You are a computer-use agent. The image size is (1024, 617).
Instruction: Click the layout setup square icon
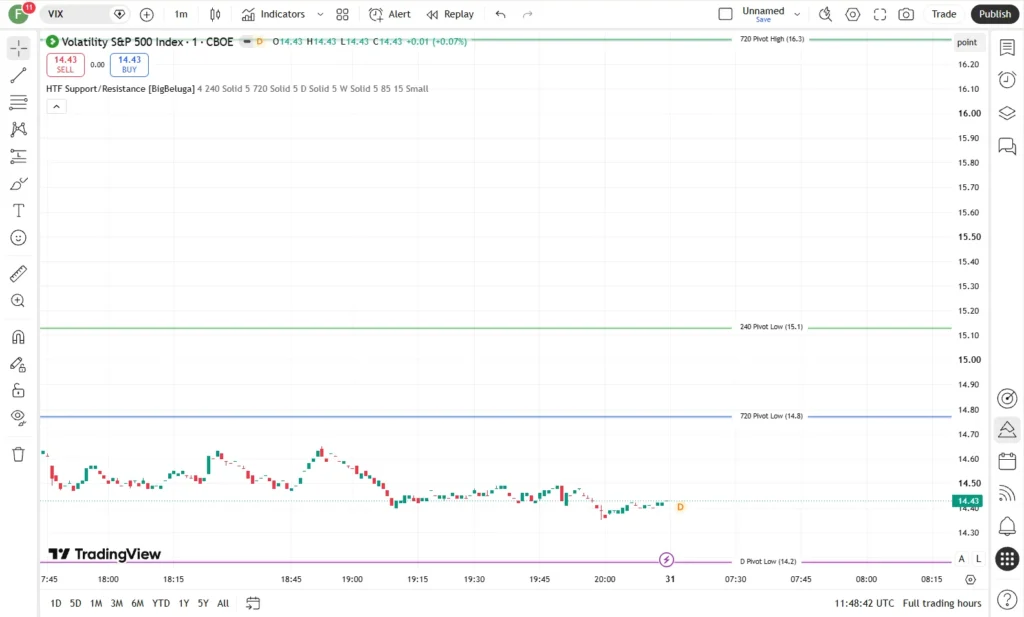pyautogui.click(x=725, y=14)
